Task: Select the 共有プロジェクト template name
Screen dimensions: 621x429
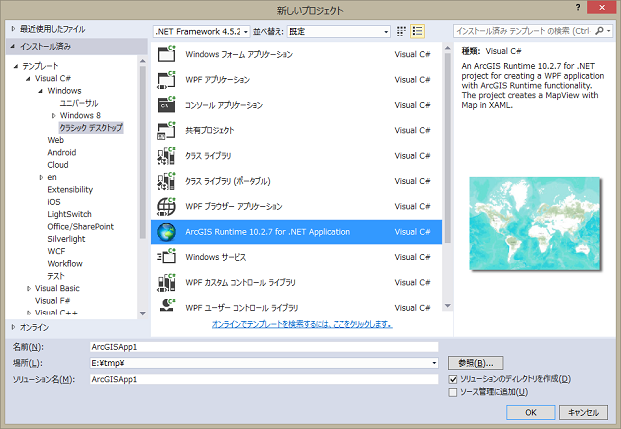Action: pos(210,130)
